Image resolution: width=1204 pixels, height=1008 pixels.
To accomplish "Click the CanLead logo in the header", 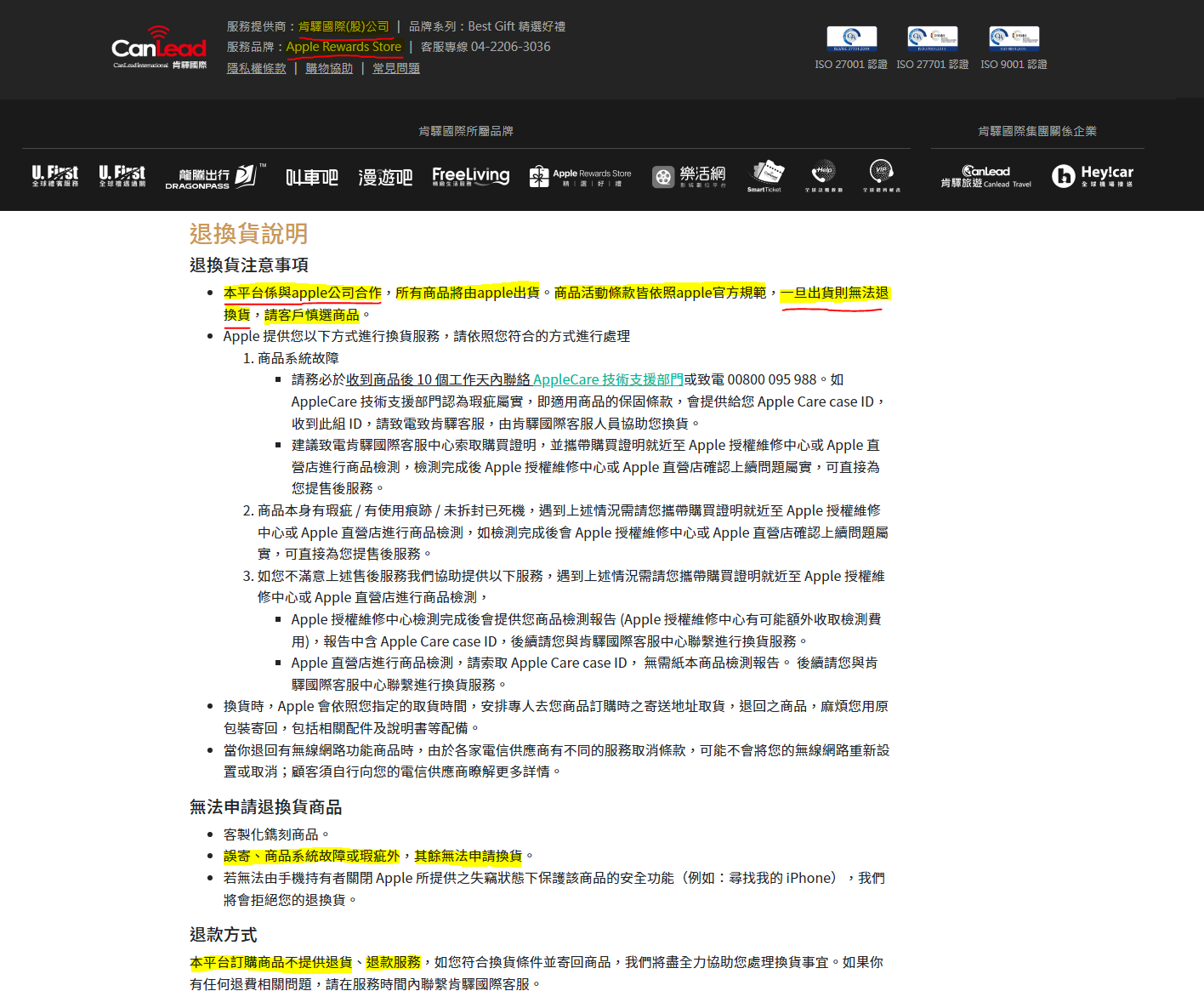I will pos(159,48).
